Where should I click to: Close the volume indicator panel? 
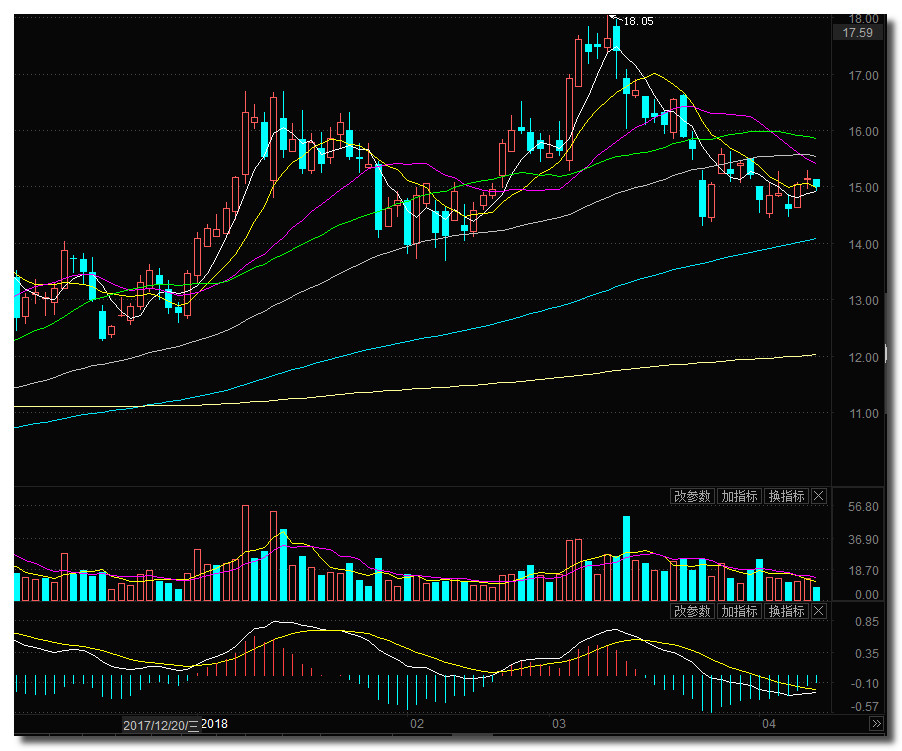pos(819,496)
